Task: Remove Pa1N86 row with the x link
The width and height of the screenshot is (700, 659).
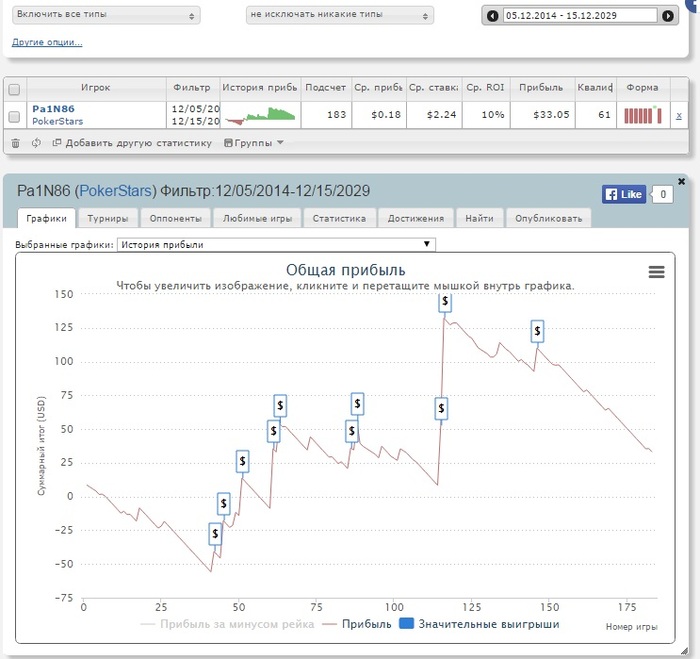Action: point(679,115)
